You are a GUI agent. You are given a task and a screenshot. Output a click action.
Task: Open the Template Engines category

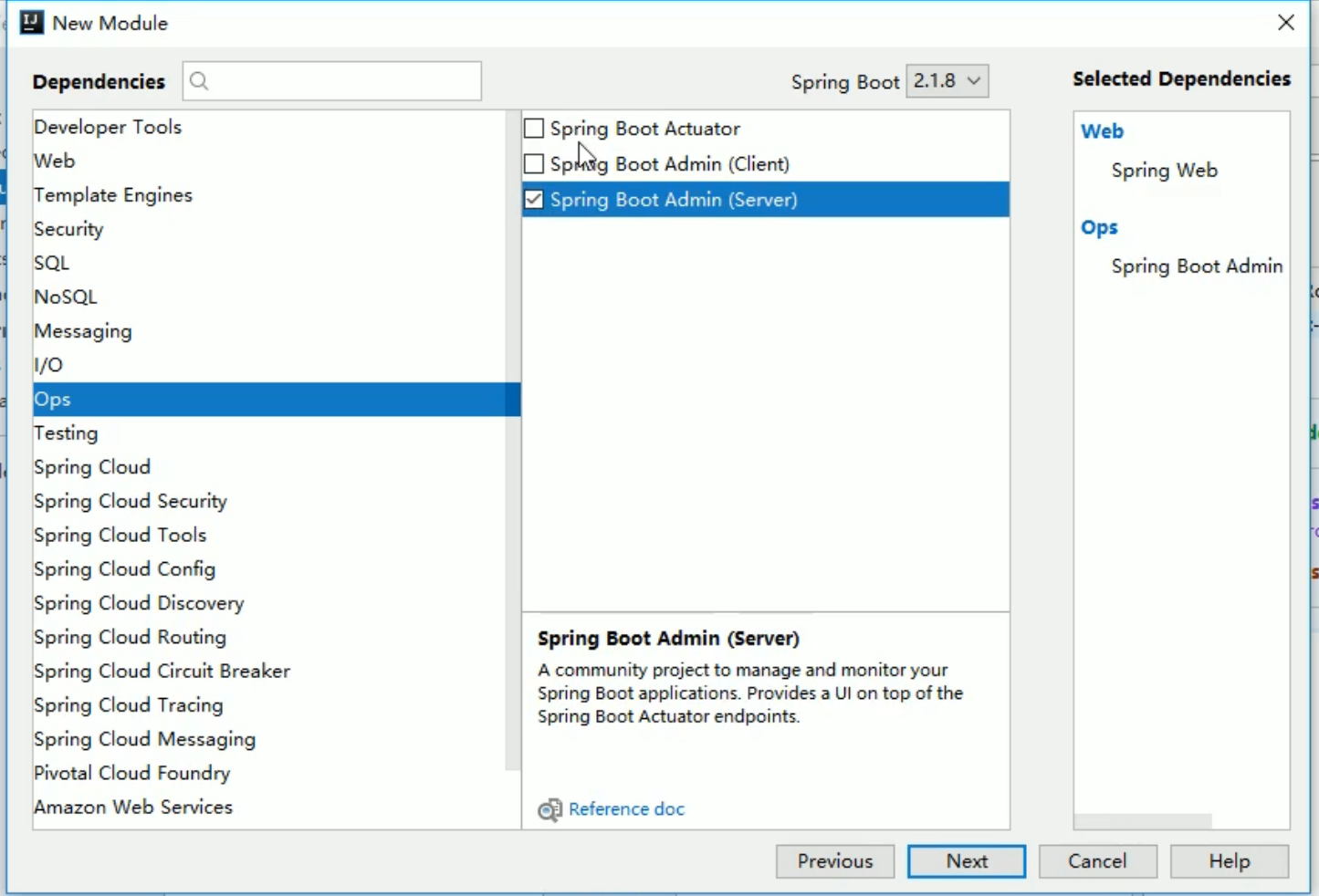click(x=269, y=195)
